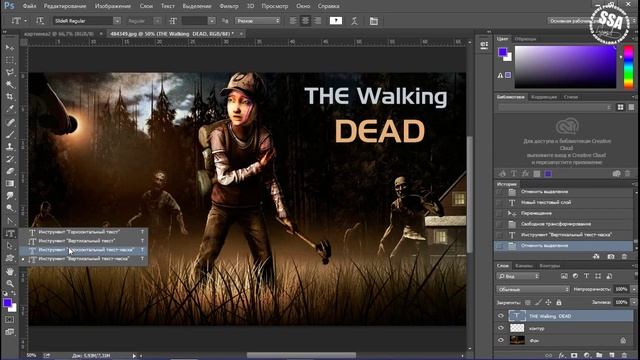Select the Healing Brush tool

(x=10, y=122)
